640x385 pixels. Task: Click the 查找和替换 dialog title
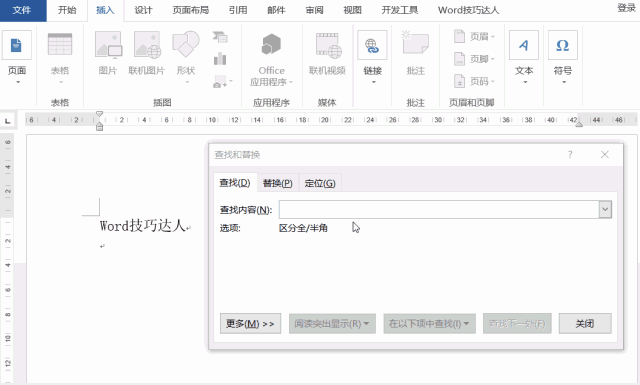click(237, 155)
